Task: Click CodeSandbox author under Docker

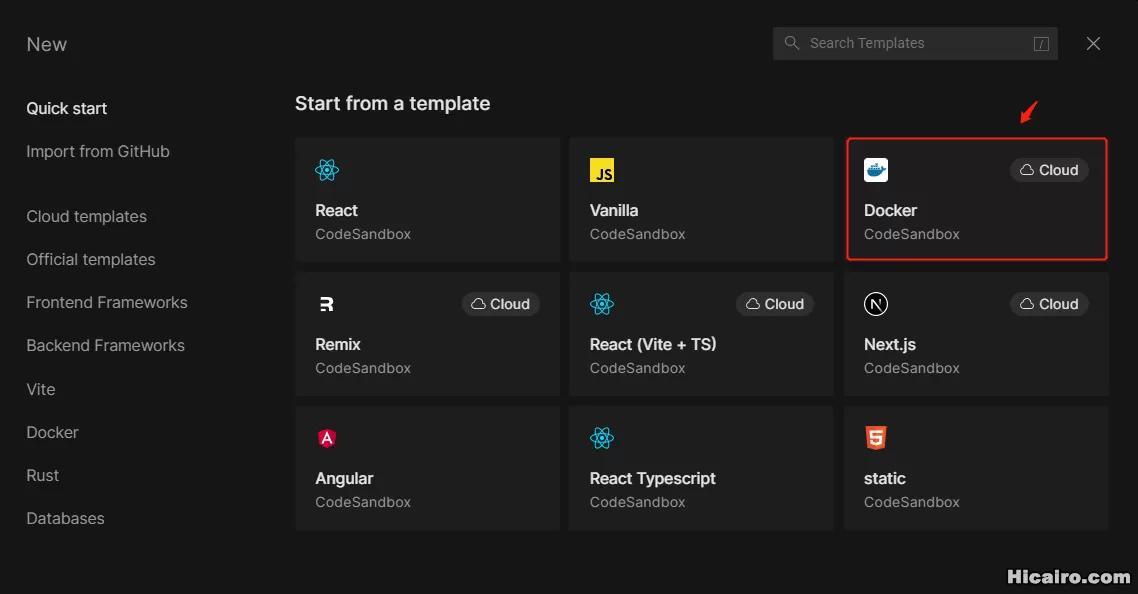Action: click(912, 234)
